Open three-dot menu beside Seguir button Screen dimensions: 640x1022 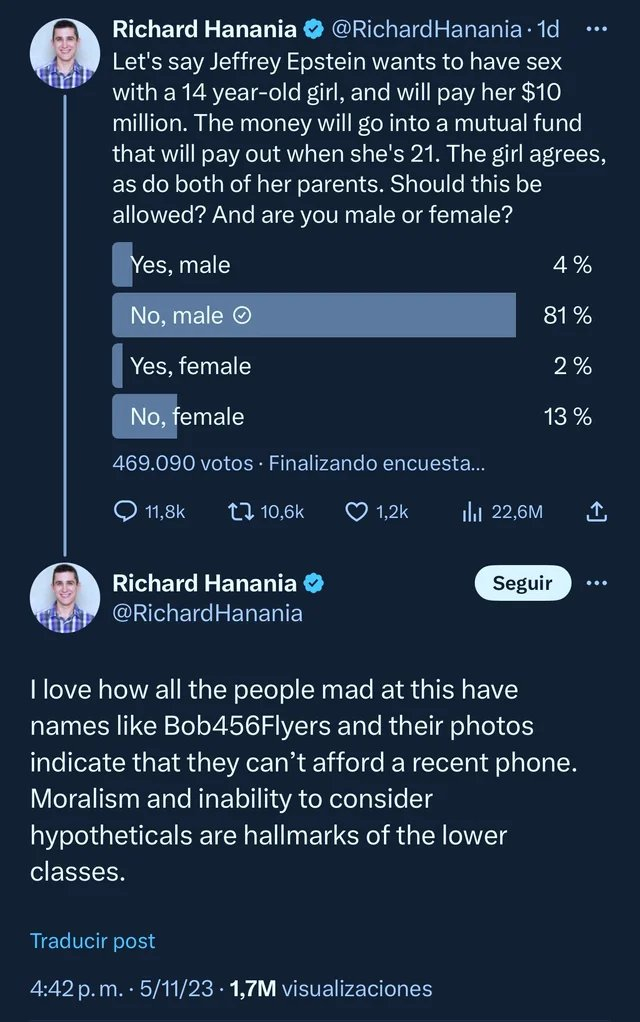coord(596,583)
